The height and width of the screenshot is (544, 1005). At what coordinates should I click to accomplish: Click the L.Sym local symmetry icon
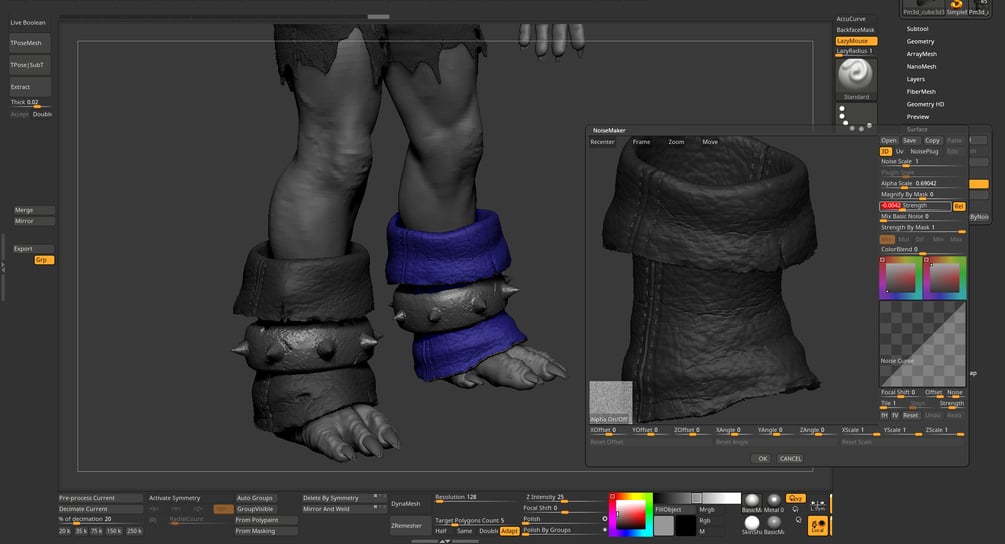[x=818, y=504]
